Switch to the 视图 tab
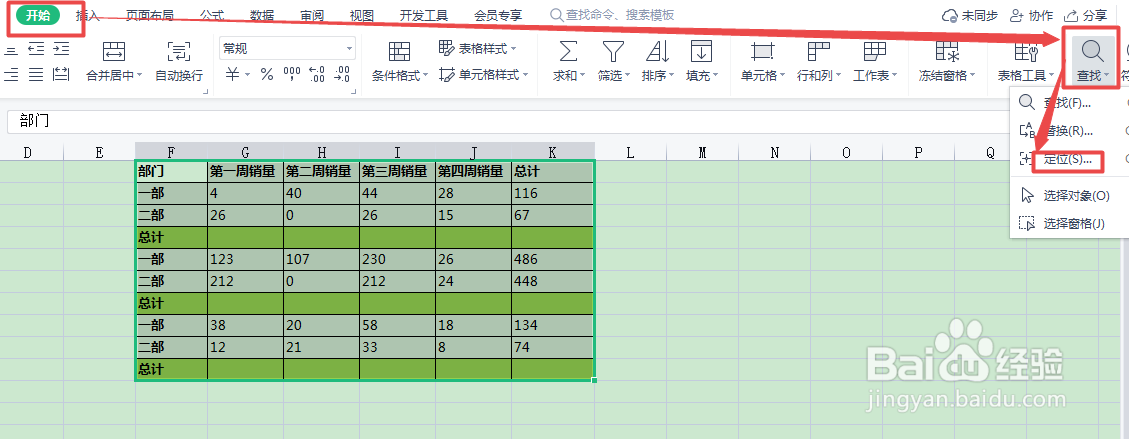The image size is (1129, 439). click(x=361, y=15)
